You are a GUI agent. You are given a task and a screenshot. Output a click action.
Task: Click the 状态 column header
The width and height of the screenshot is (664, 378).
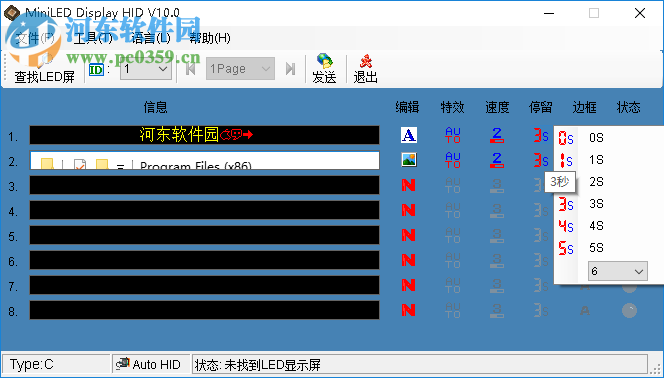pos(629,107)
